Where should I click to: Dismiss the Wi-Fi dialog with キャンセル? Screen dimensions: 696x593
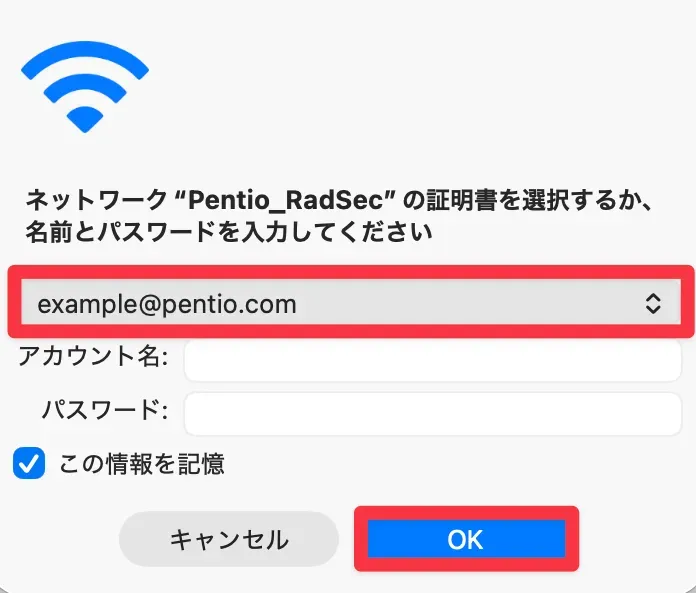229,540
